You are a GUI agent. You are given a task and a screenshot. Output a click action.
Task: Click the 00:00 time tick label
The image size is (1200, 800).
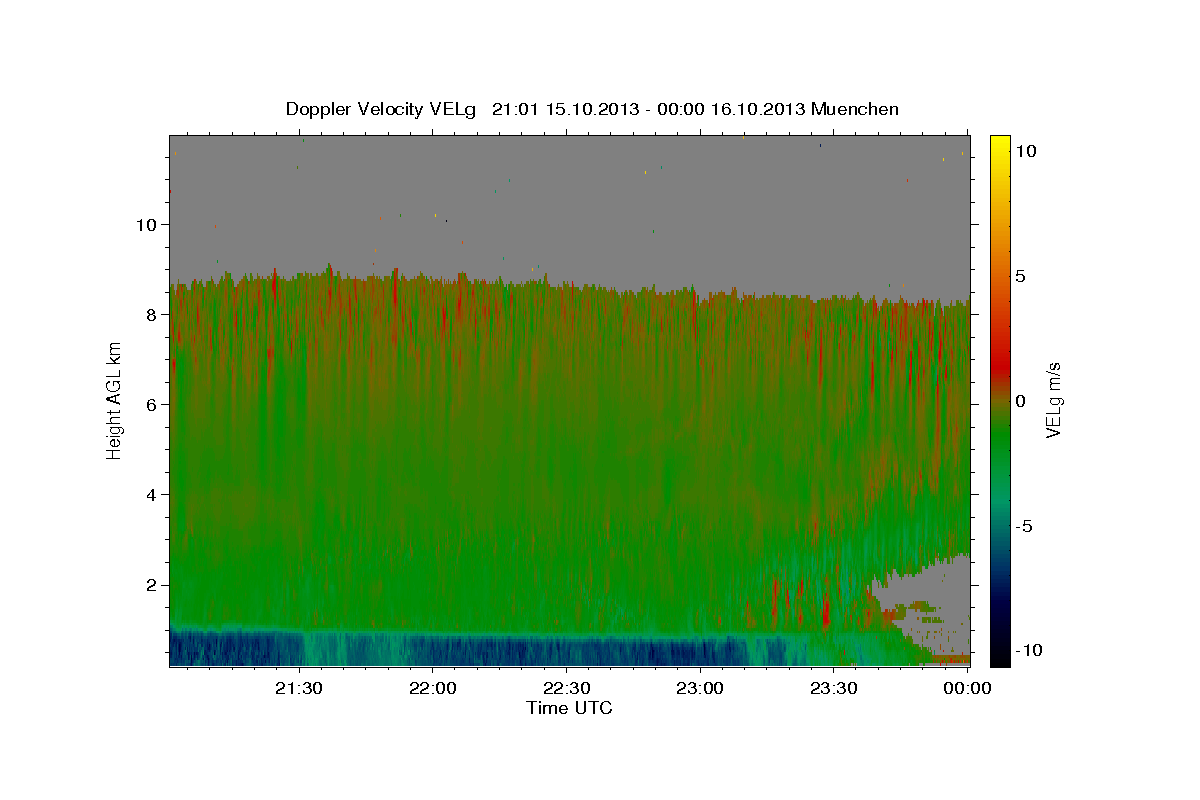click(967, 688)
